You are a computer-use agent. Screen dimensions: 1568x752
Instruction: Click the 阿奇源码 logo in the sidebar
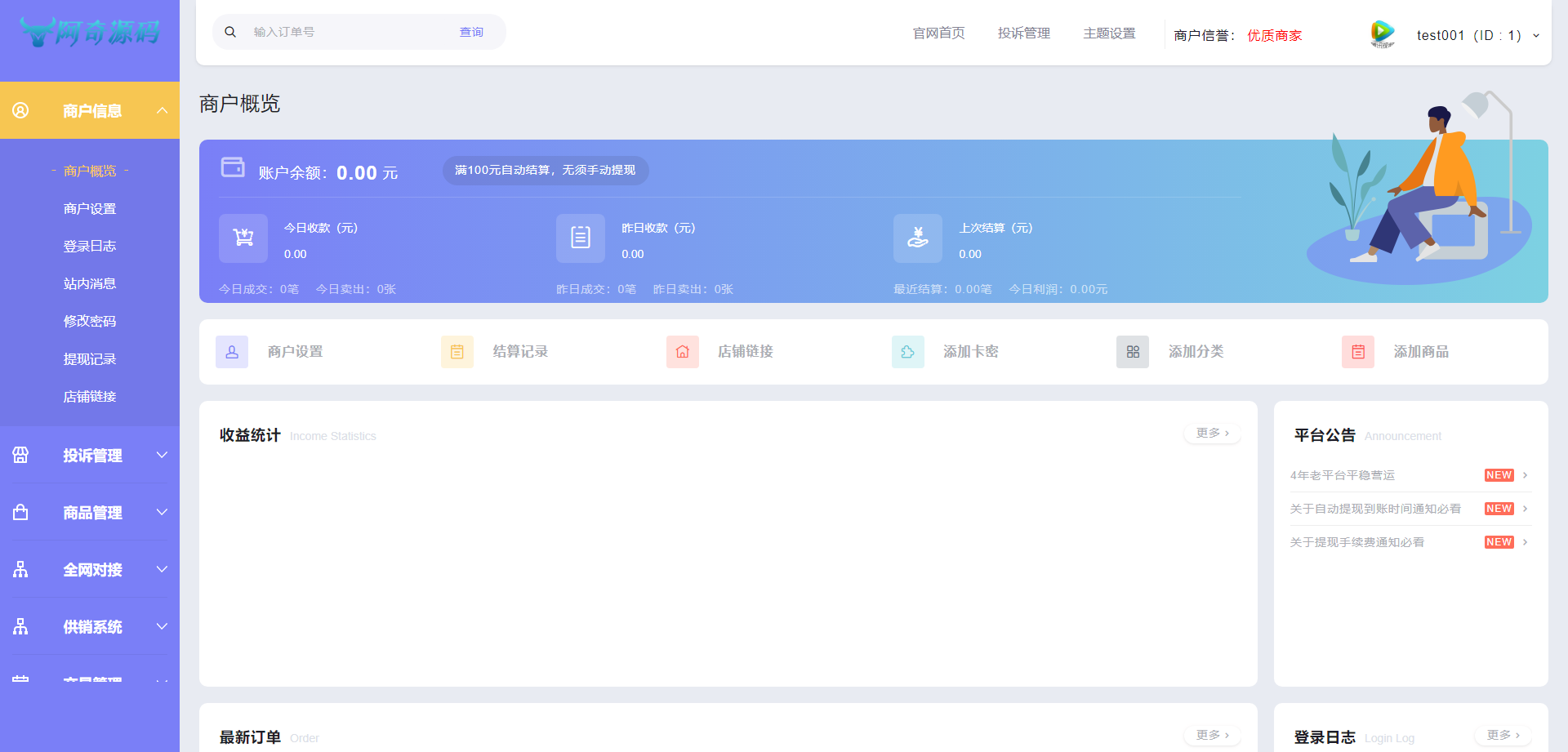click(x=90, y=33)
